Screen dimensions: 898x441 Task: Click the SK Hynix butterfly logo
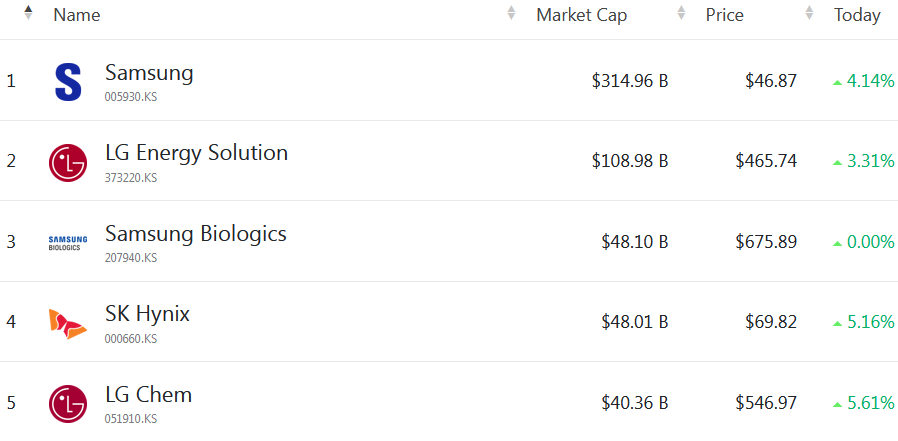click(x=68, y=323)
